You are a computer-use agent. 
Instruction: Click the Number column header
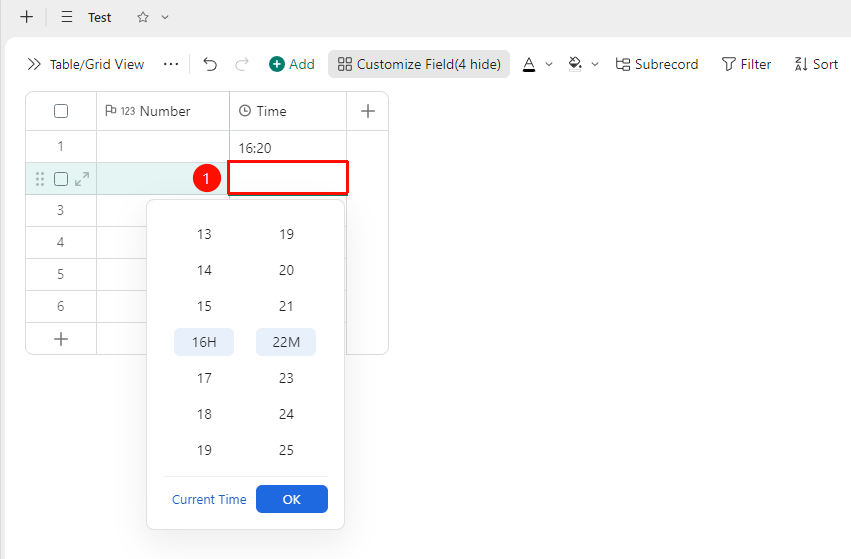[163, 111]
